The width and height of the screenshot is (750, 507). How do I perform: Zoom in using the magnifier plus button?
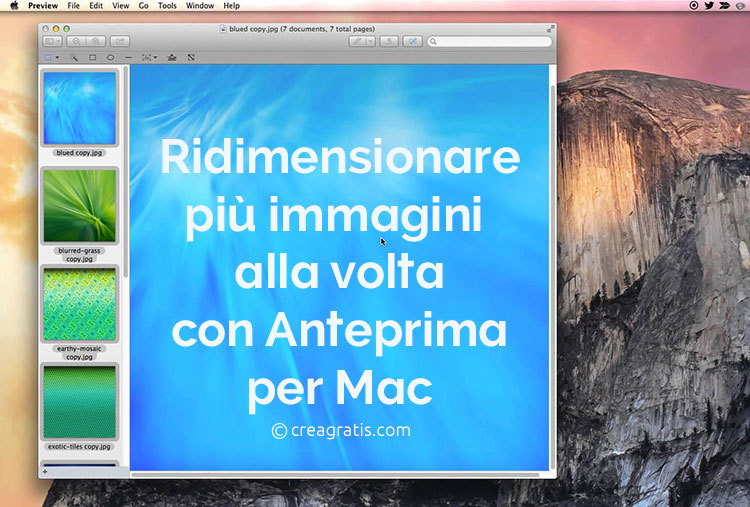[96, 42]
